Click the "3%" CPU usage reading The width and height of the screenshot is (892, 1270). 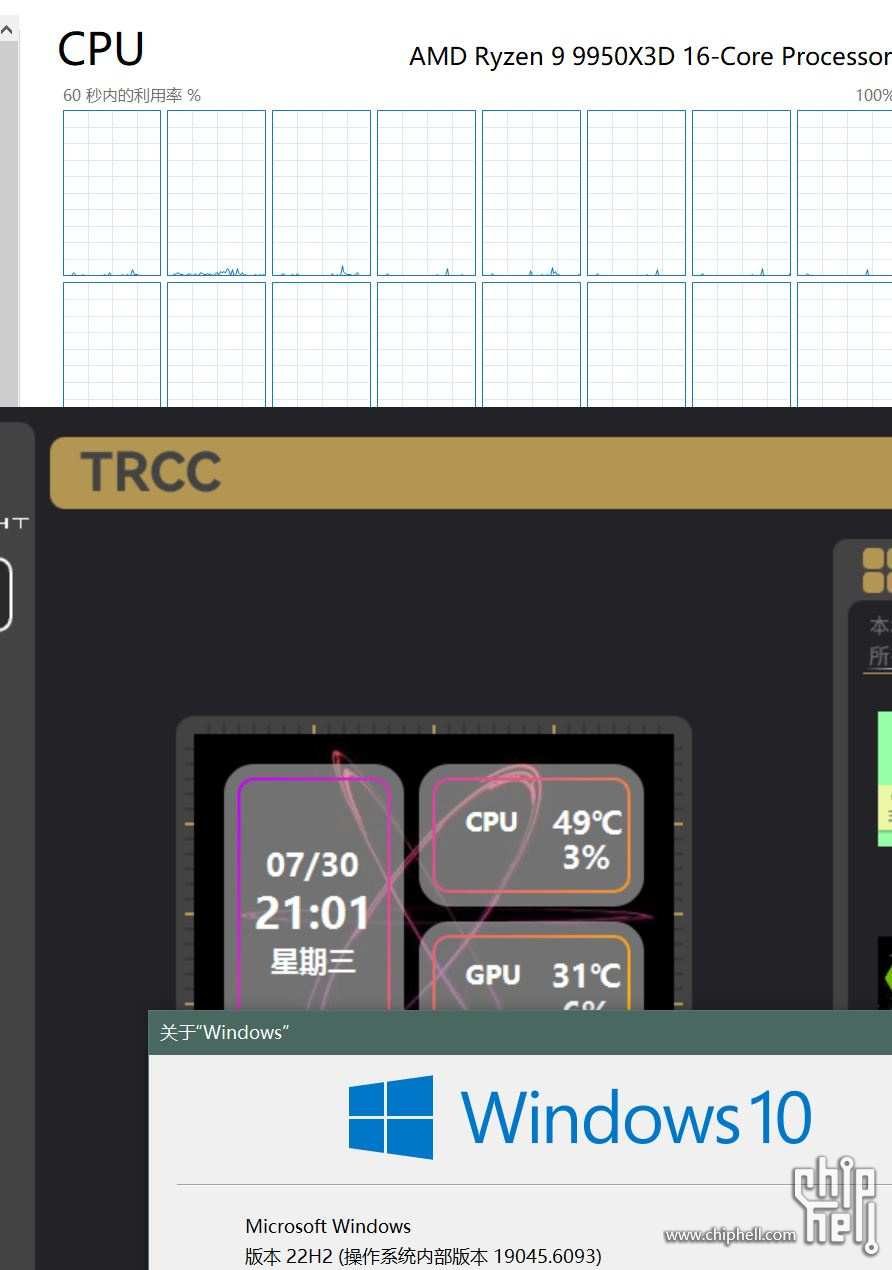tap(586, 858)
